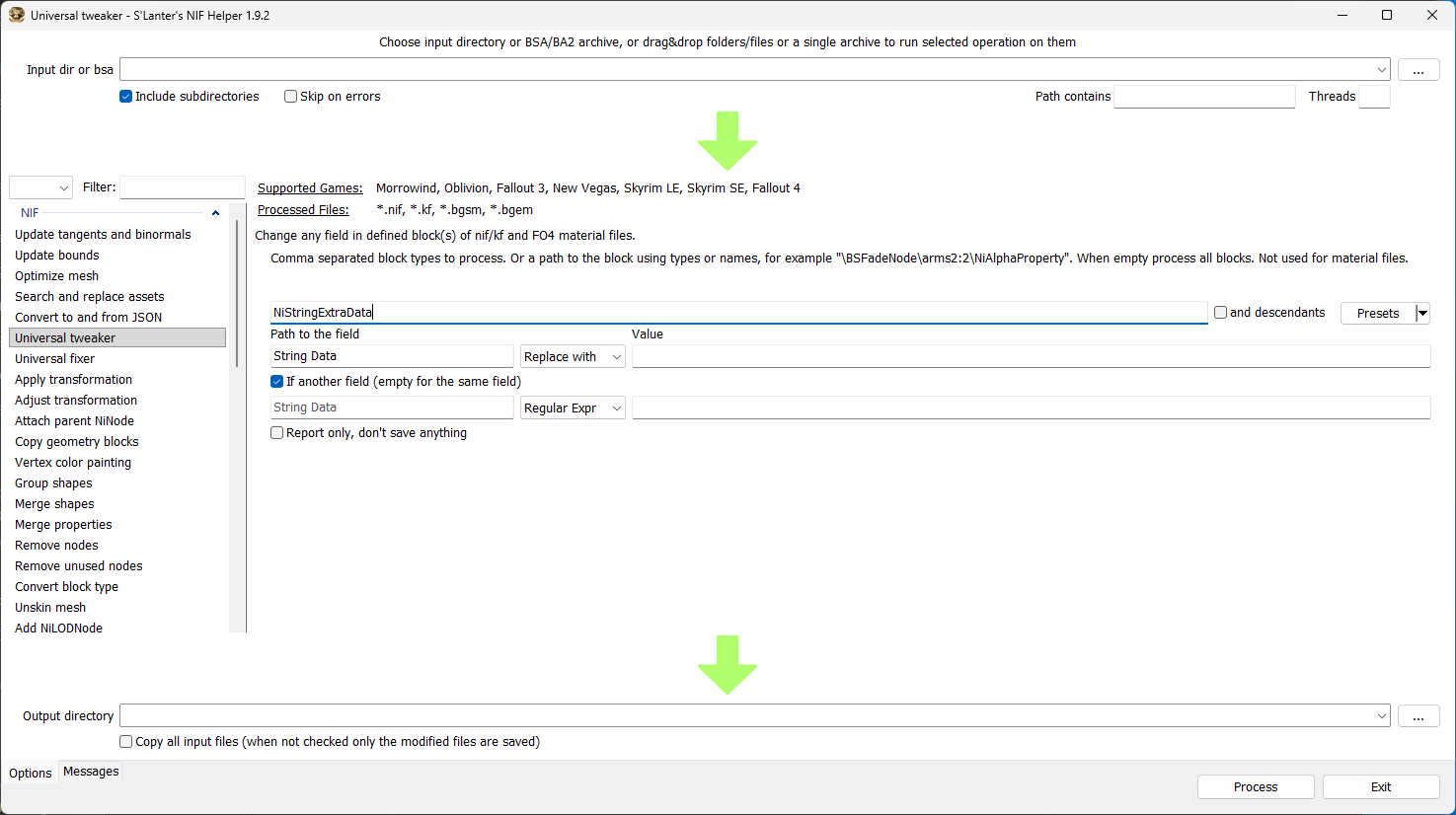Browse for input directory with '...' button
The image size is (1456, 815).
tap(1418, 70)
